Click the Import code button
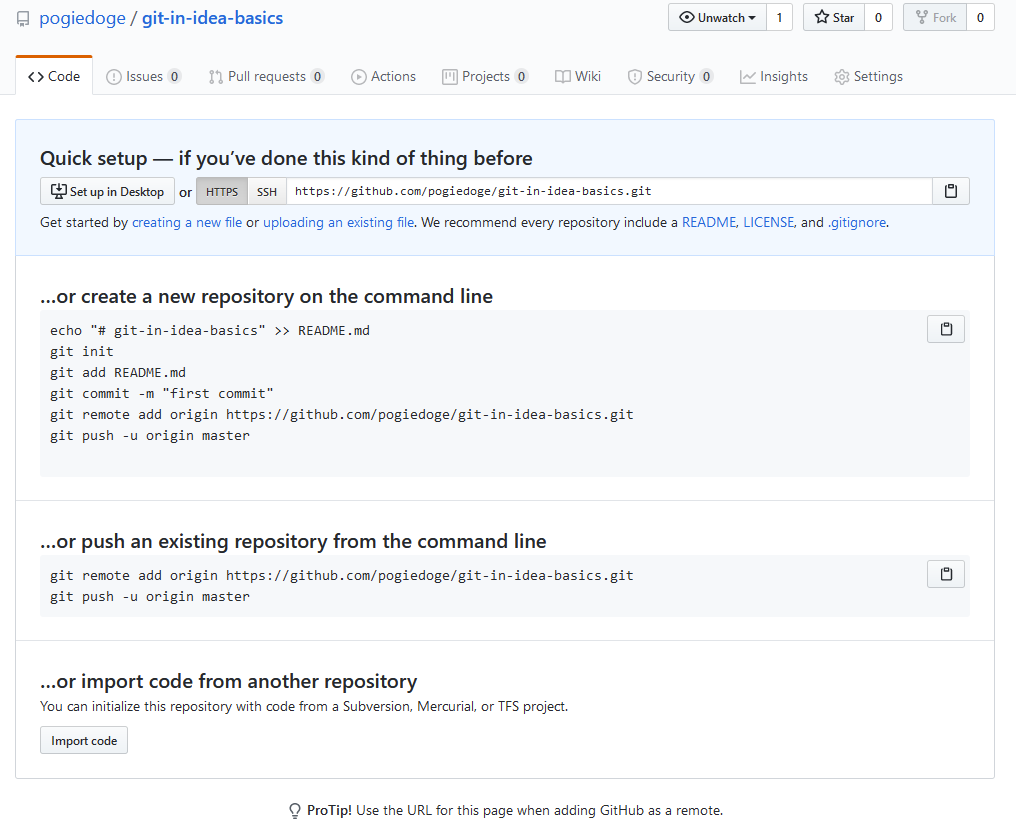Image resolution: width=1016 pixels, height=836 pixels. pos(84,740)
